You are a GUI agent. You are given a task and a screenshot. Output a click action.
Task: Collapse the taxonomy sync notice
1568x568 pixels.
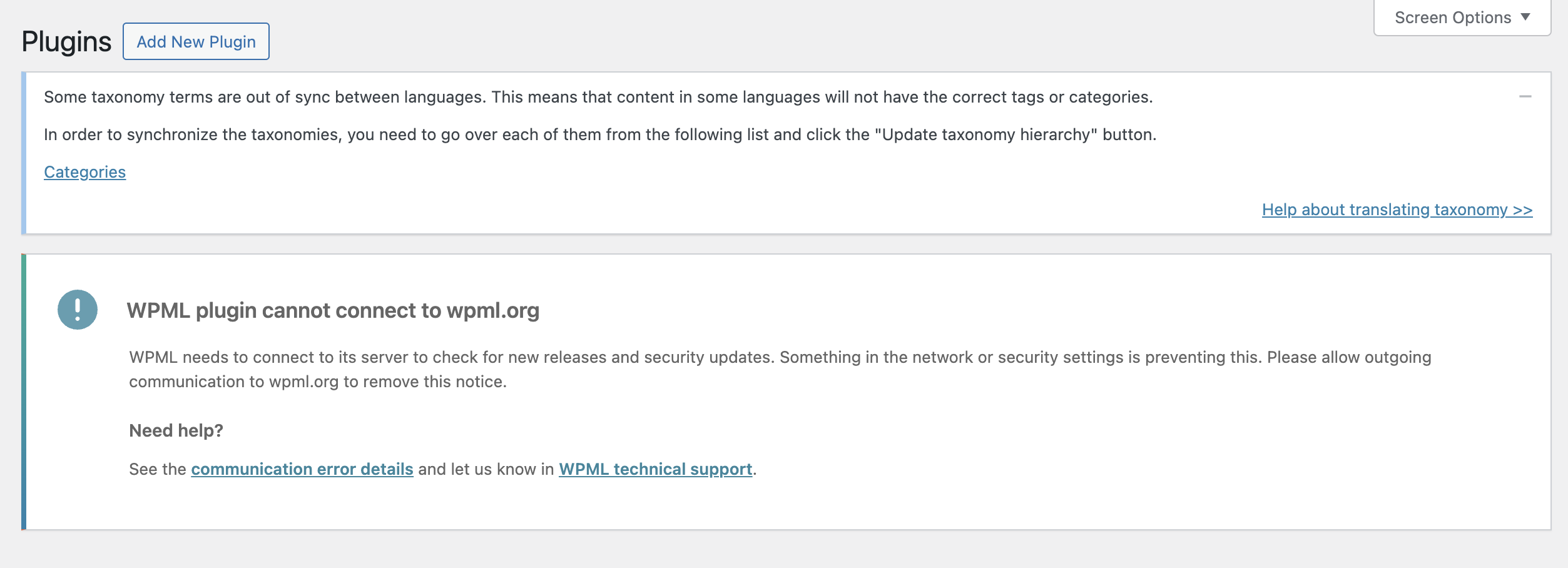tap(1525, 97)
